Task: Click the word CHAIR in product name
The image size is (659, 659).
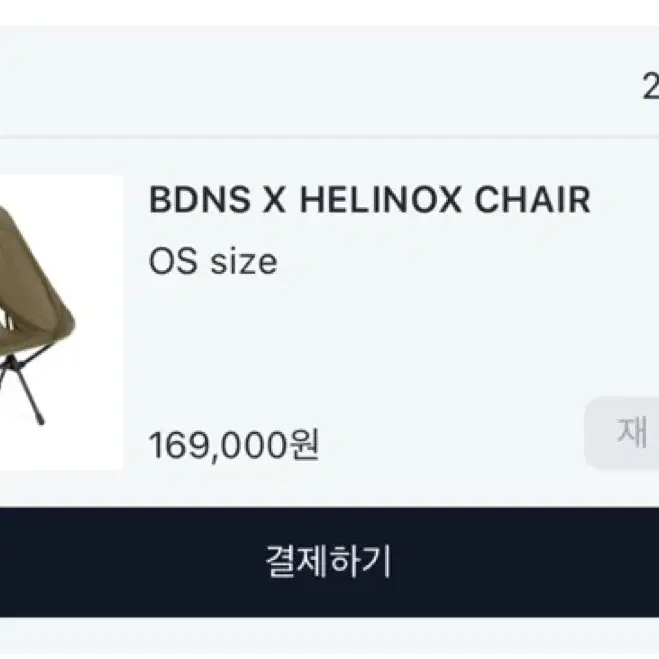Action: click(532, 200)
